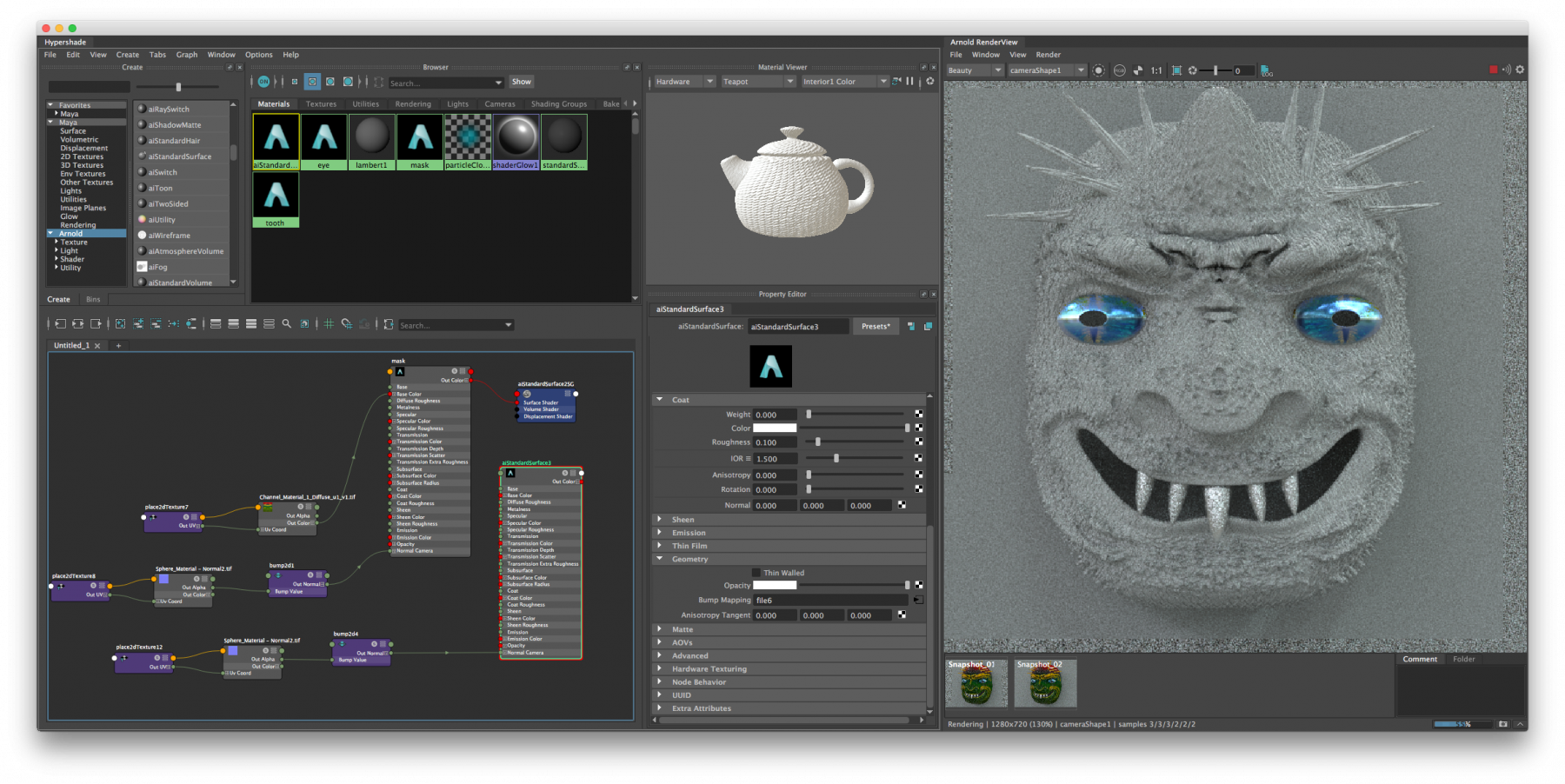This screenshot has height=784, width=1565.
Task: Switch to the Utilities tab in Browser
Action: (x=366, y=104)
